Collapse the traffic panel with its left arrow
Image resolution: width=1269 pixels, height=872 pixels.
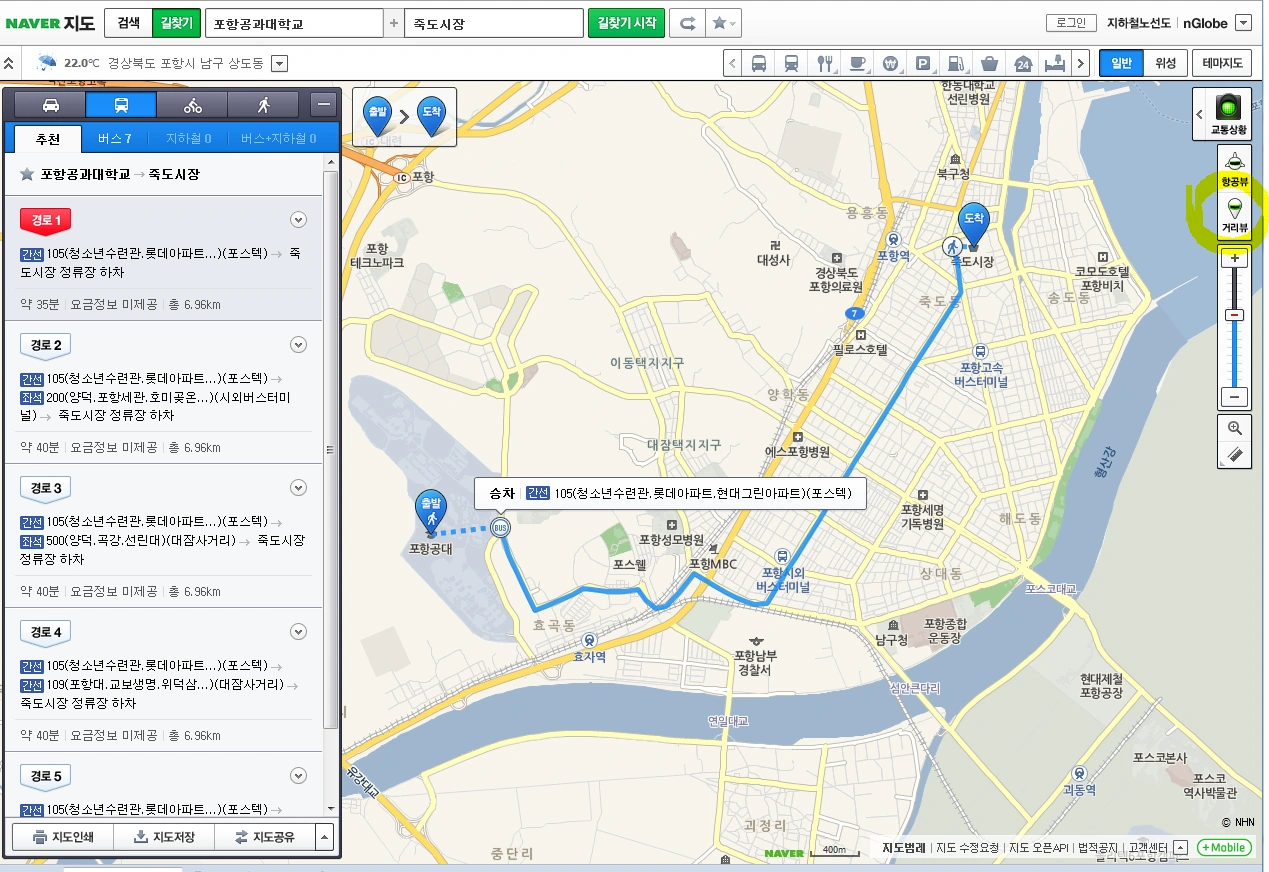point(1200,114)
